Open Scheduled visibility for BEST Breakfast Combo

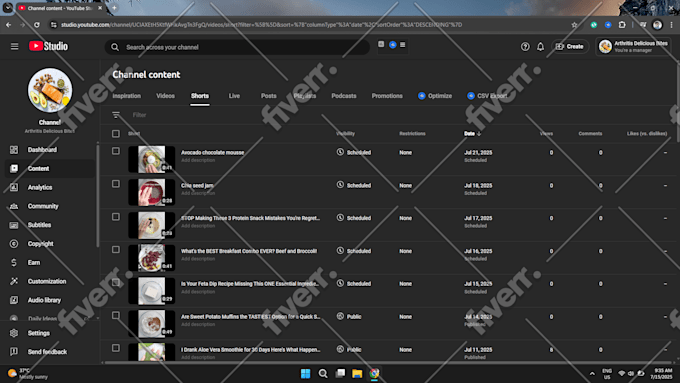tap(354, 251)
